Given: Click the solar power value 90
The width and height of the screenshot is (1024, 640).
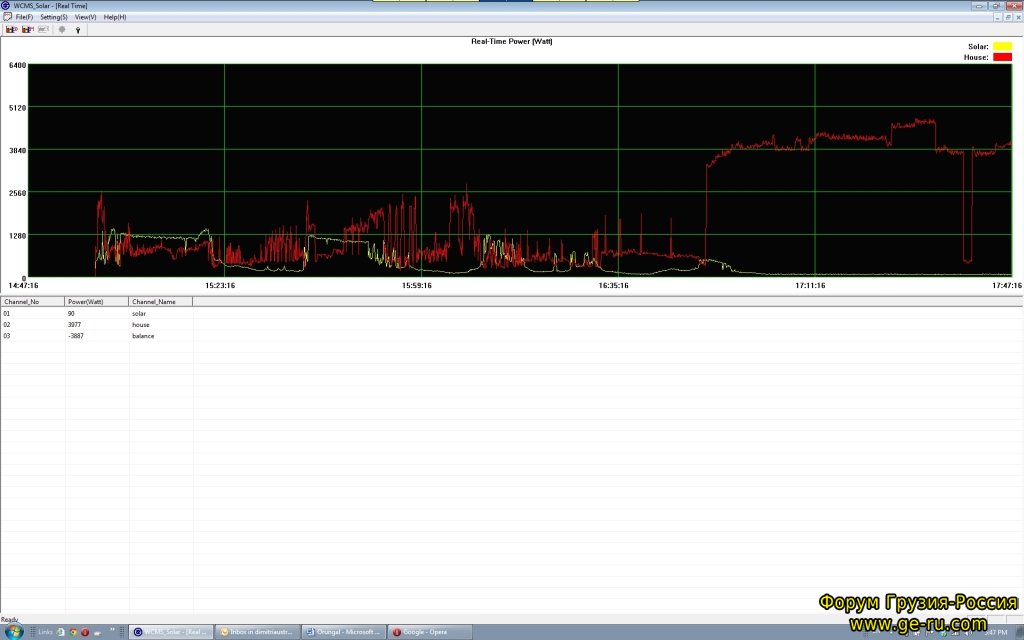Looking at the screenshot, I should (x=71, y=313).
